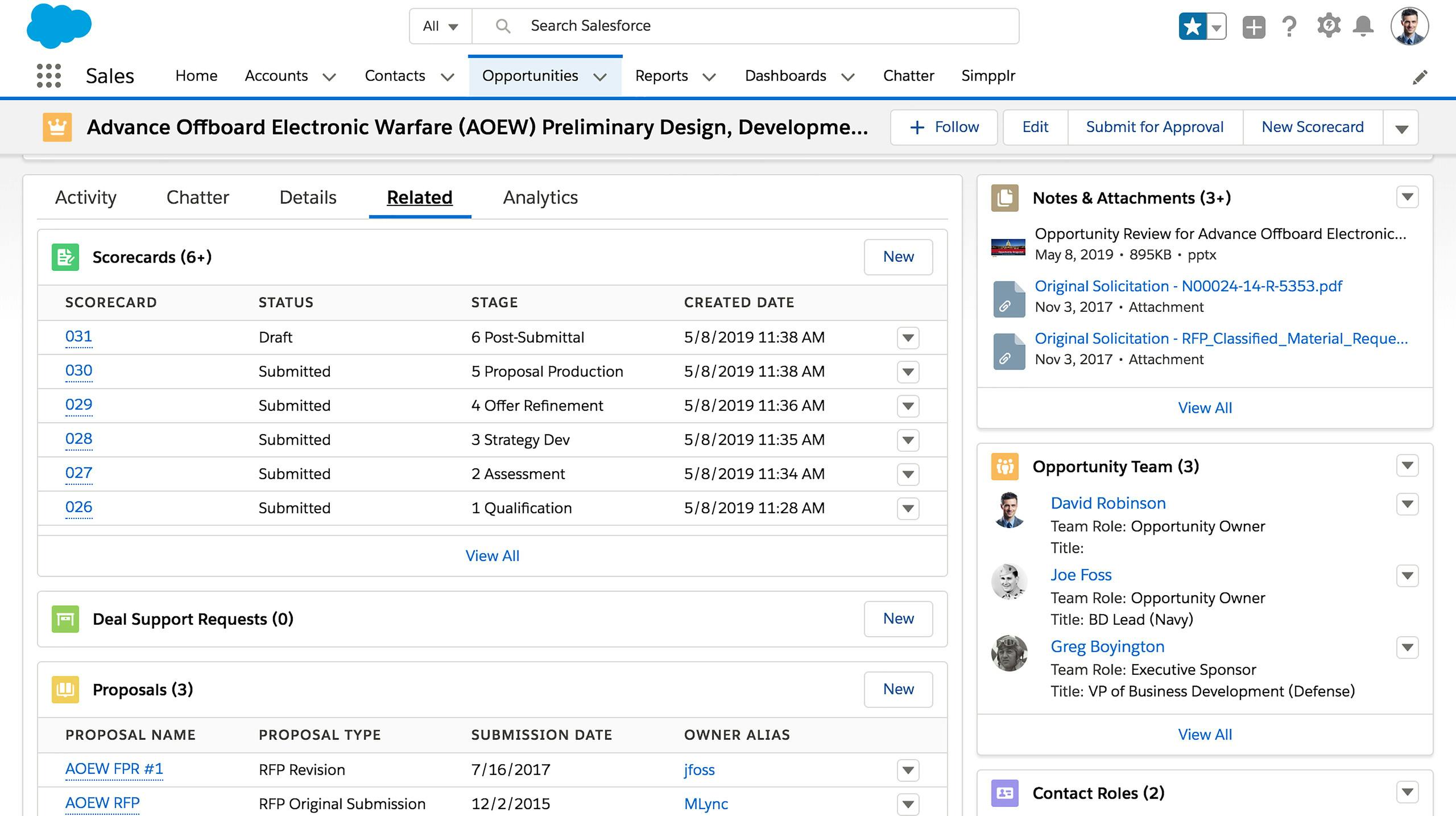Image resolution: width=1456 pixels, height=816 pixels.
Task: Click the Proposals section icon
Action: coord(65,690)
